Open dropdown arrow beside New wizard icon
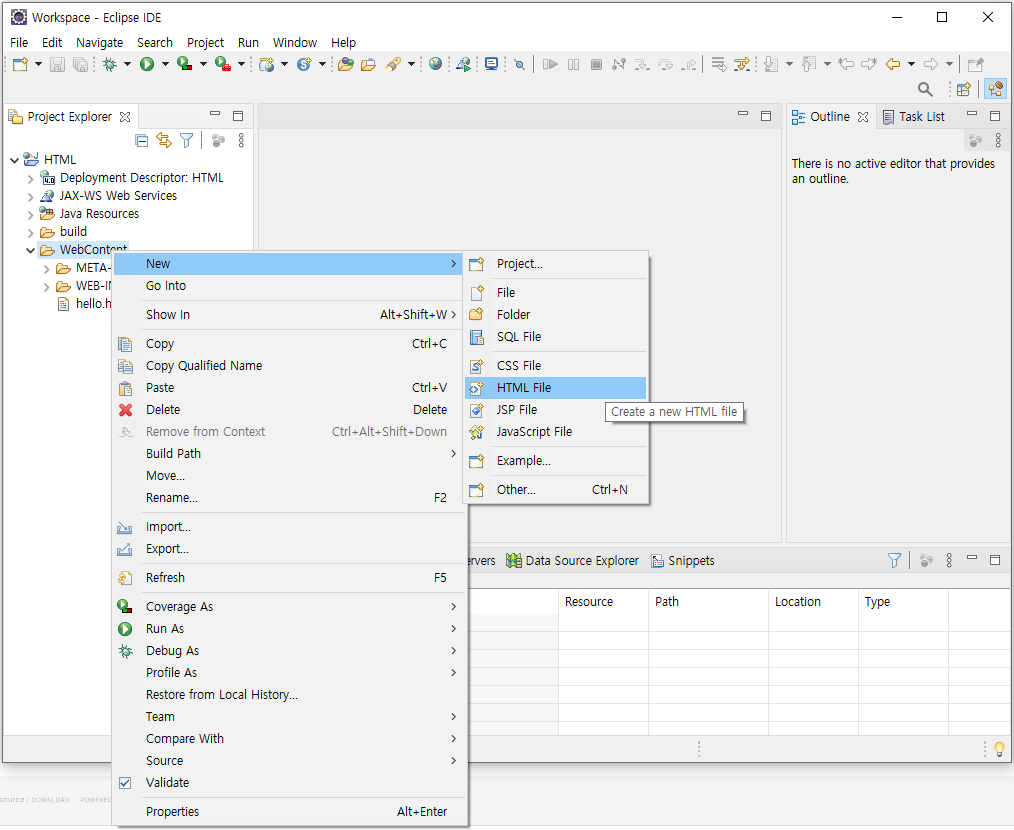 click(x=38, y=64)
